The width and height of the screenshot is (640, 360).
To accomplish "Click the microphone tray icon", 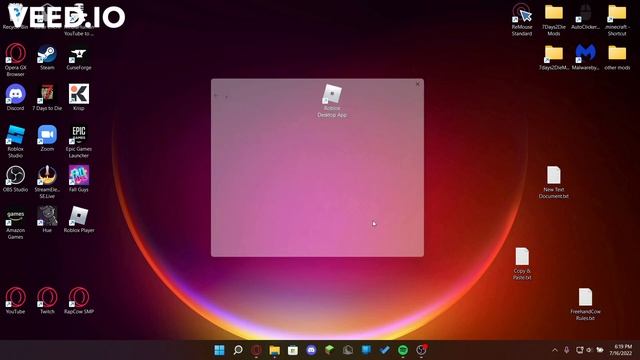I will coord(567,350).
